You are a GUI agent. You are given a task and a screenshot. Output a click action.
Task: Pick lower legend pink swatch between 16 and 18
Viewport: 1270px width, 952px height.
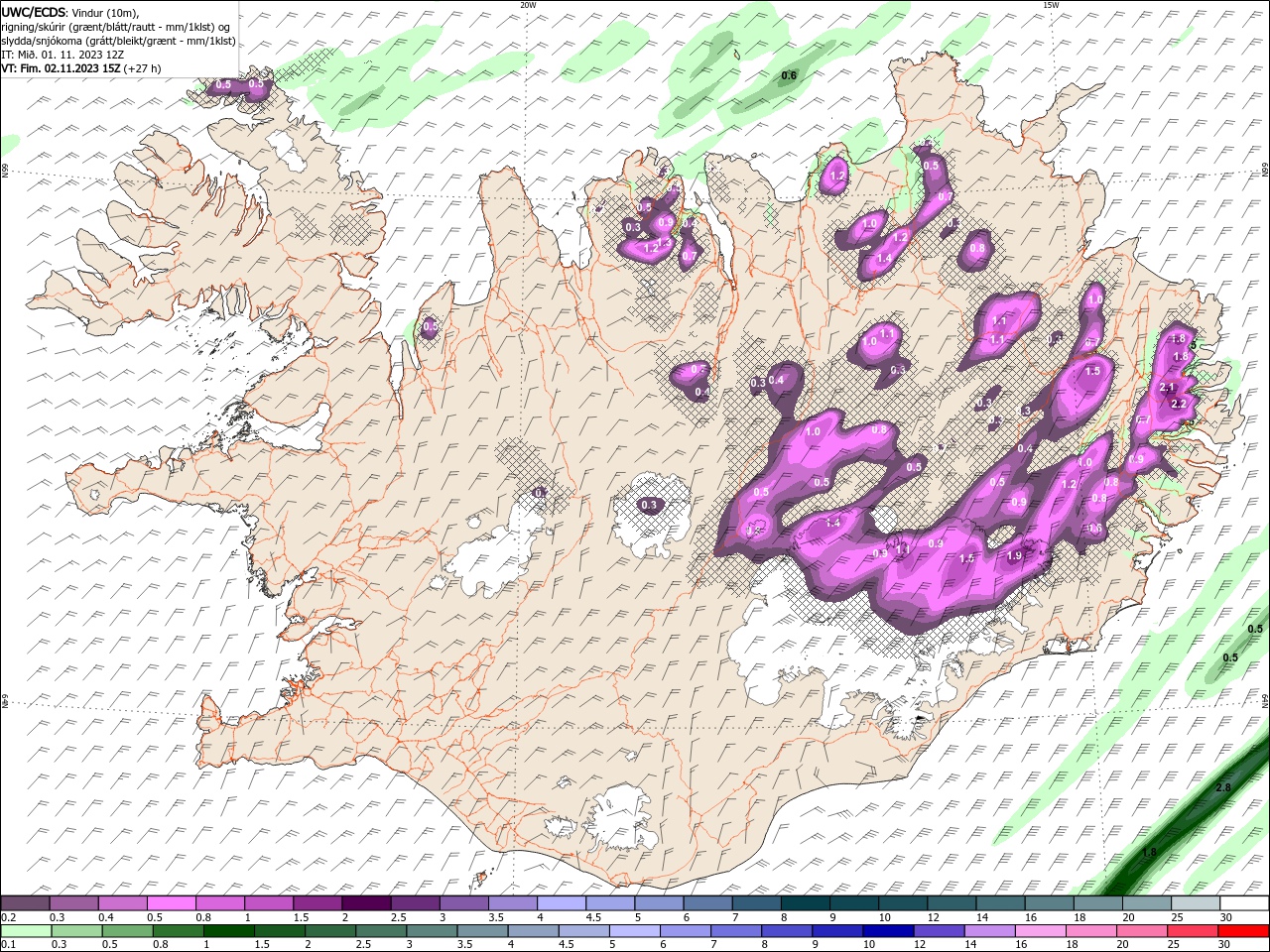coord(1039,931)
